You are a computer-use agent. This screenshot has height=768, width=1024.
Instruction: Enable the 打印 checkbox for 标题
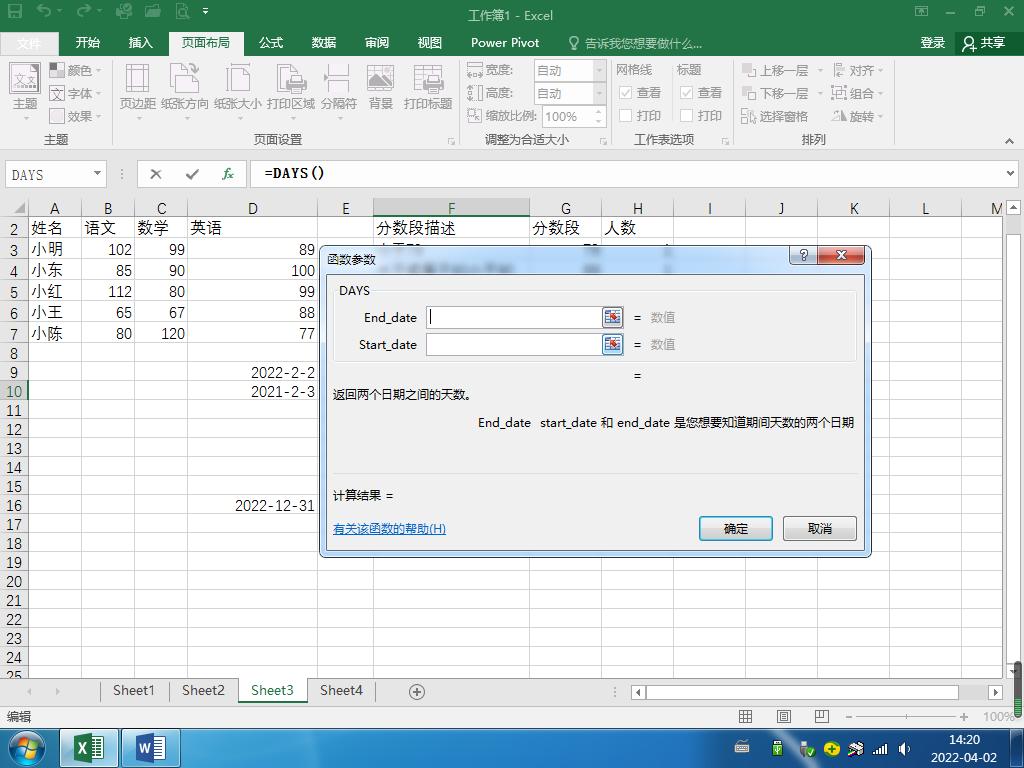click(x=685, y=116)
